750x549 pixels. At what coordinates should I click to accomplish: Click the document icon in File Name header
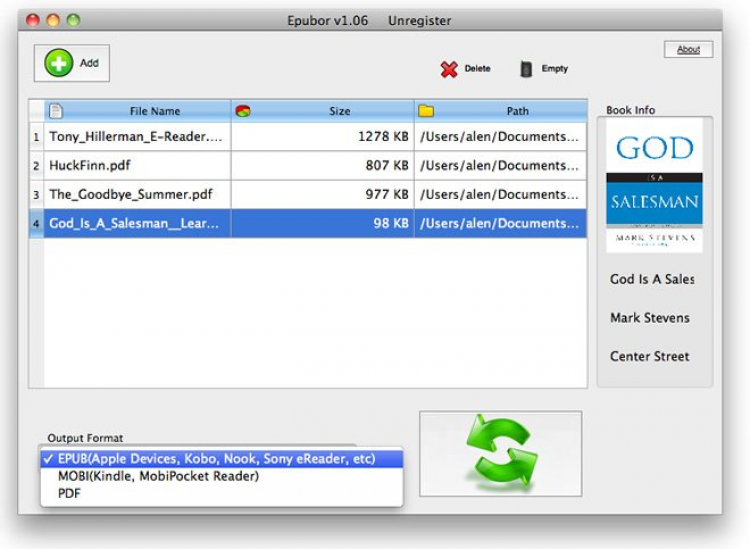tap(56, 111)
